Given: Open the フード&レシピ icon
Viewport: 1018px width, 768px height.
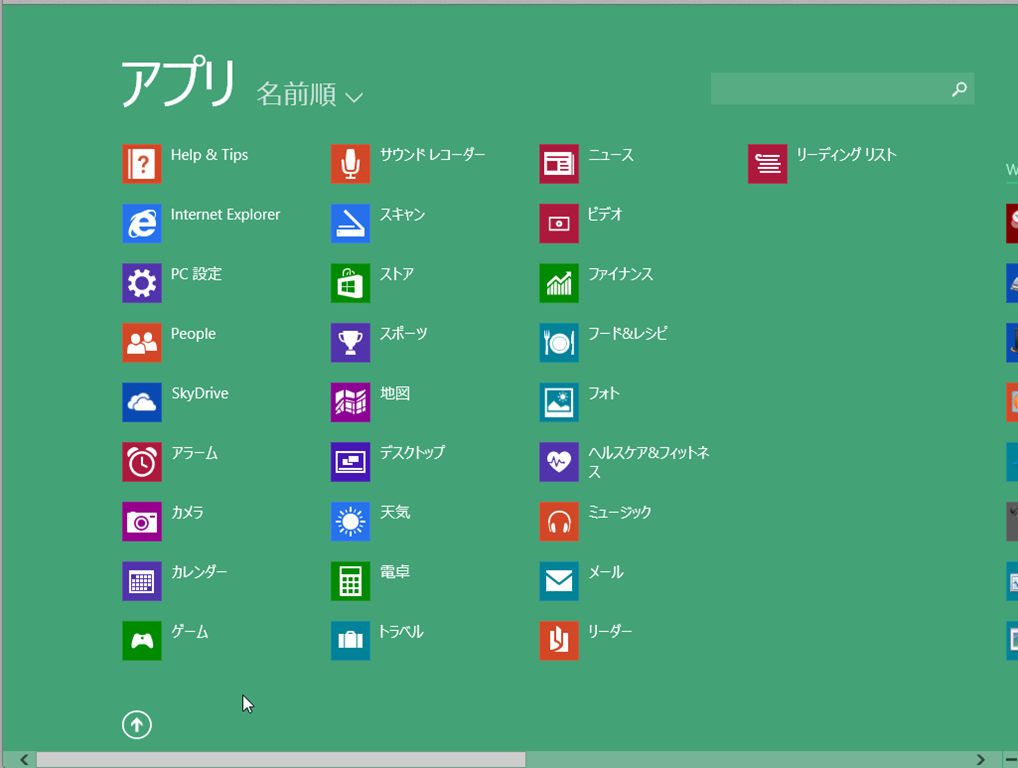Looking at the screenshot, I should (559, 343).
